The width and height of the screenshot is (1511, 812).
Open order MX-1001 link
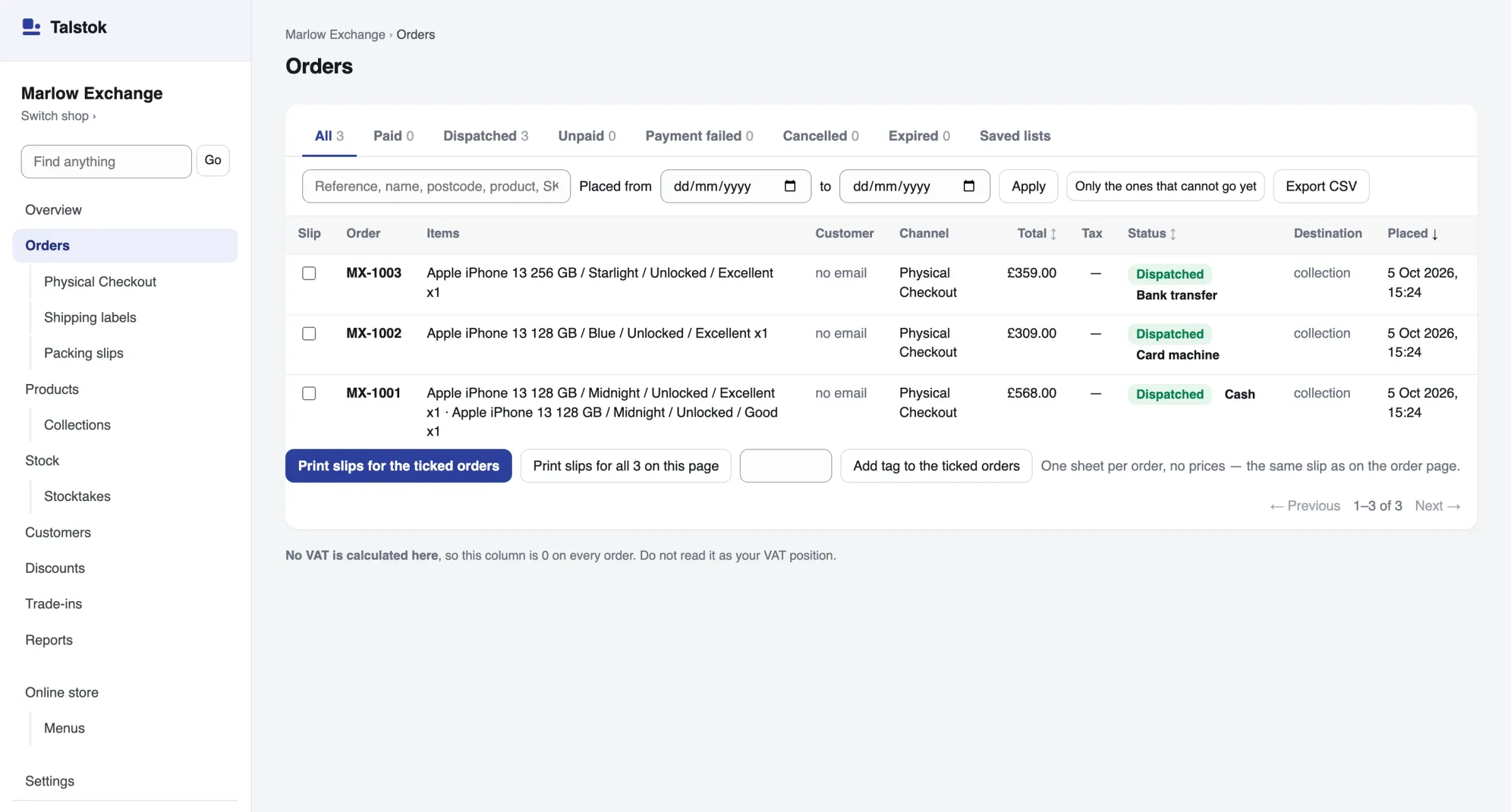pos(373,393)
